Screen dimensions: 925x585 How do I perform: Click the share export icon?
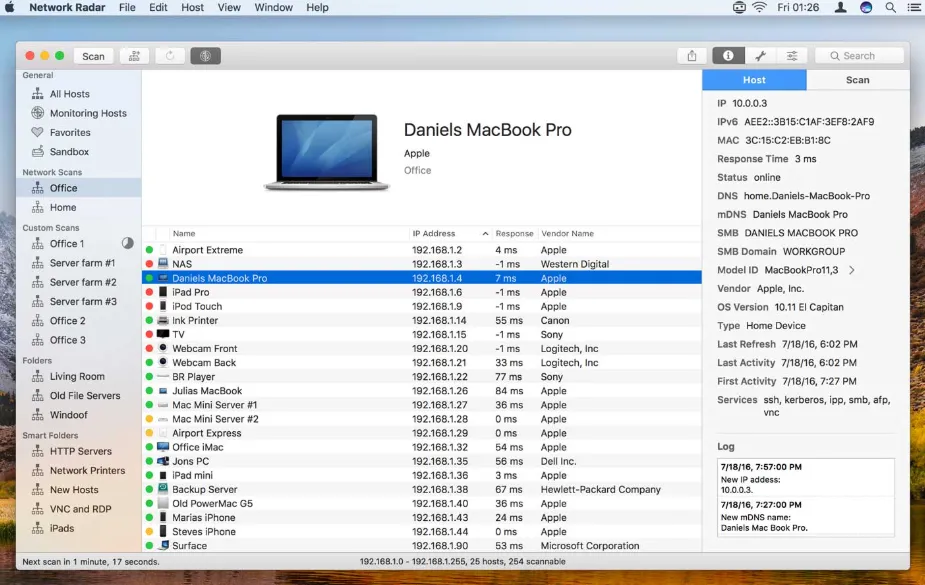[x=692, y=56]
